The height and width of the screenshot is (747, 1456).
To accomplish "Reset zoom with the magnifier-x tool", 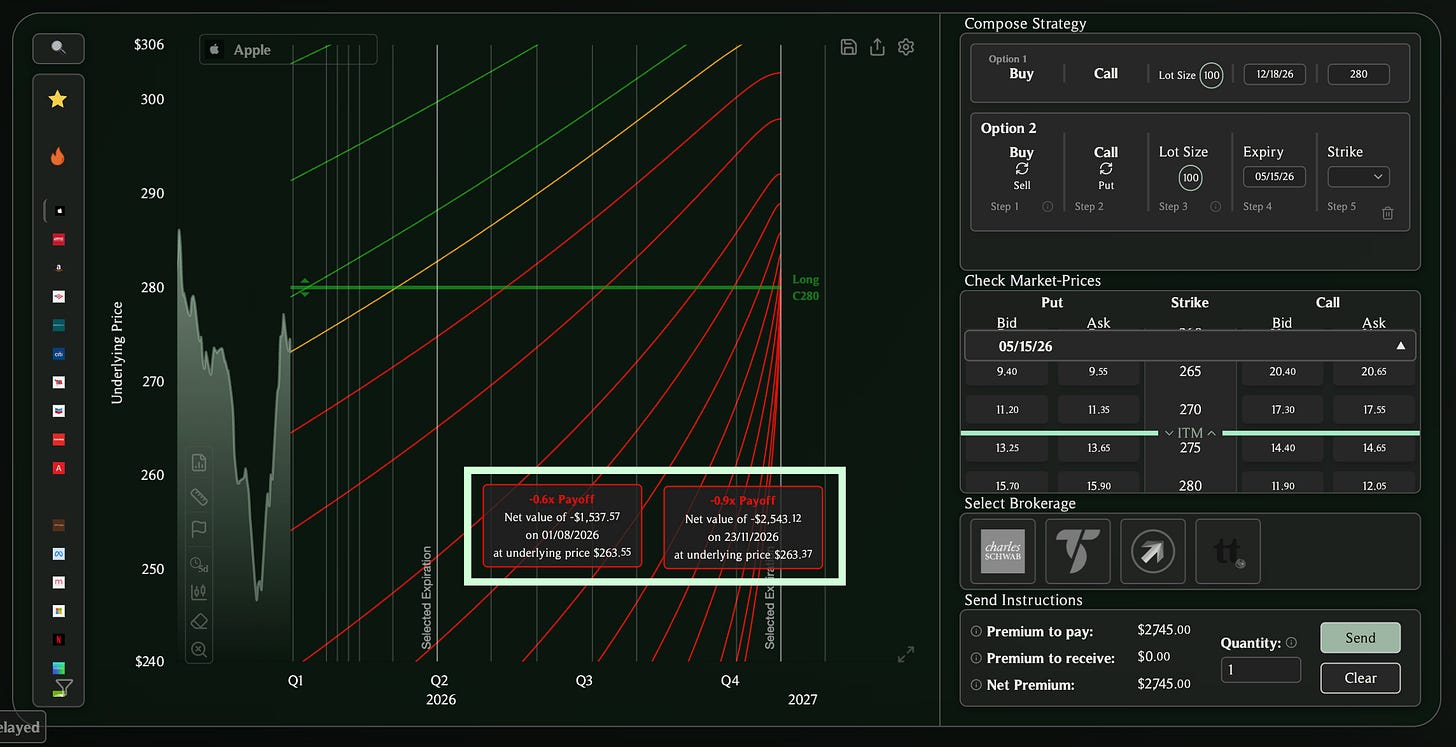I will 198,650.
